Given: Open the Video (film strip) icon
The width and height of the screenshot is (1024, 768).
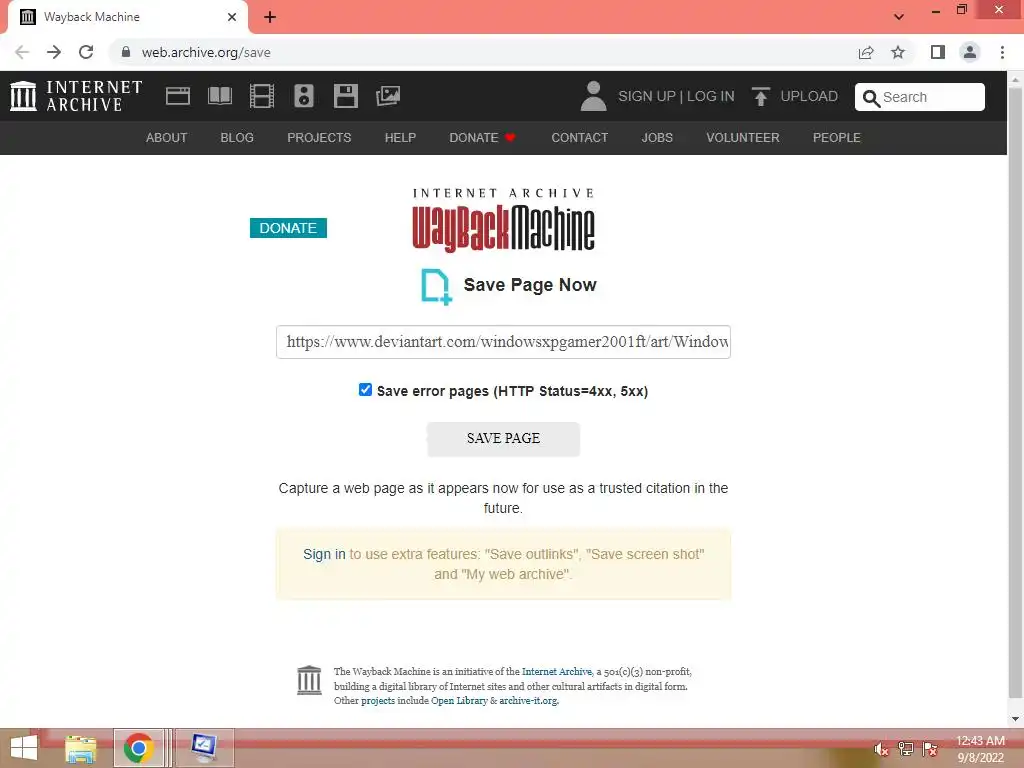Looking at the screenshot, I should [x=262, y=97].
